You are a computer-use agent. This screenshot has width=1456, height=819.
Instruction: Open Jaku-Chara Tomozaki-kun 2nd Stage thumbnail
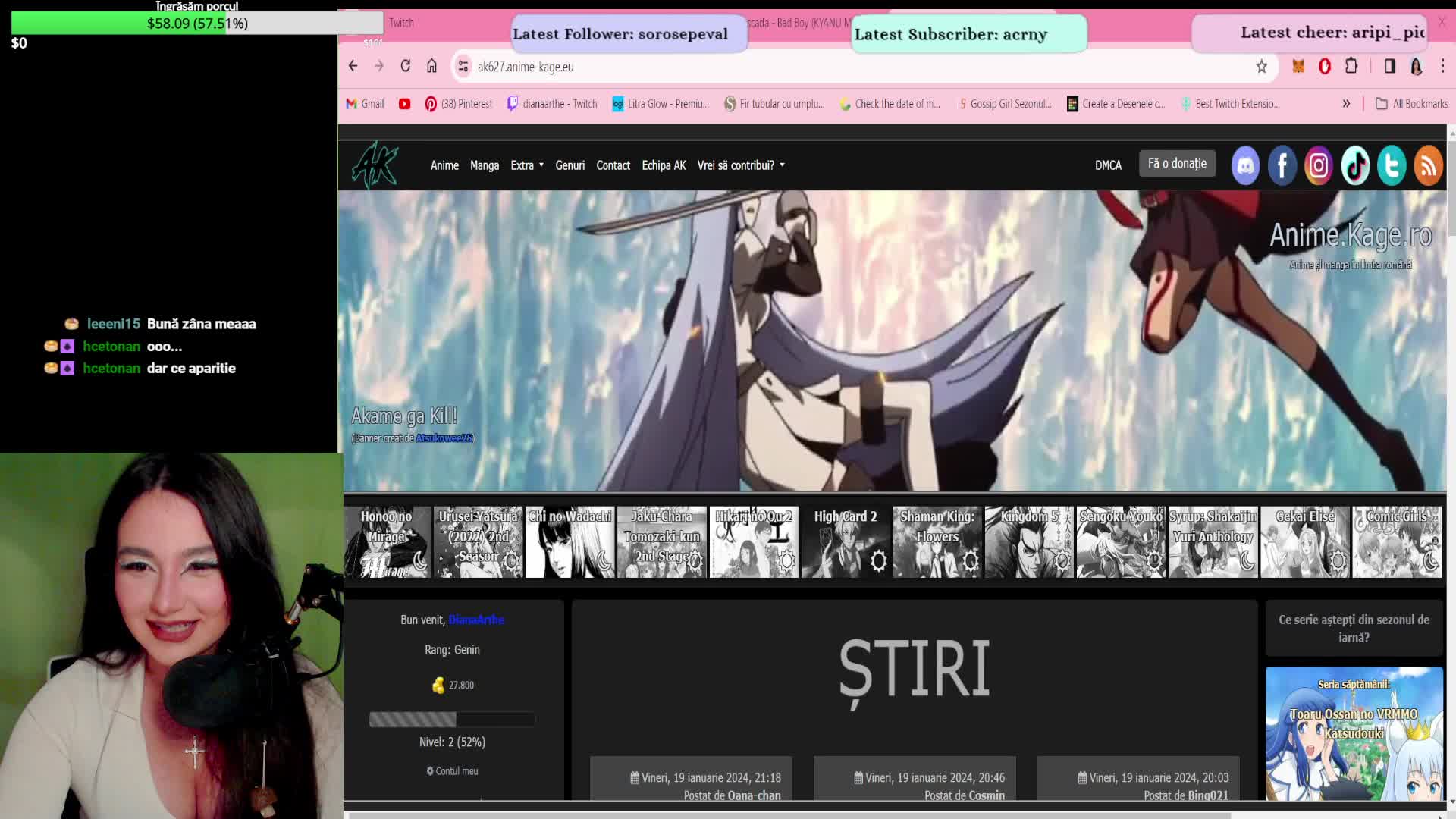coord(662,542)
